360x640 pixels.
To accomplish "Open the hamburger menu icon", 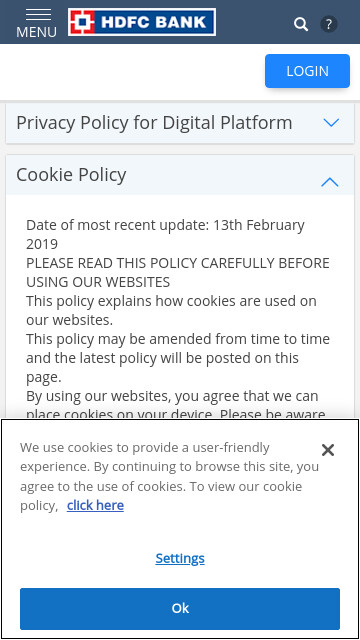I will pos(38,15).
